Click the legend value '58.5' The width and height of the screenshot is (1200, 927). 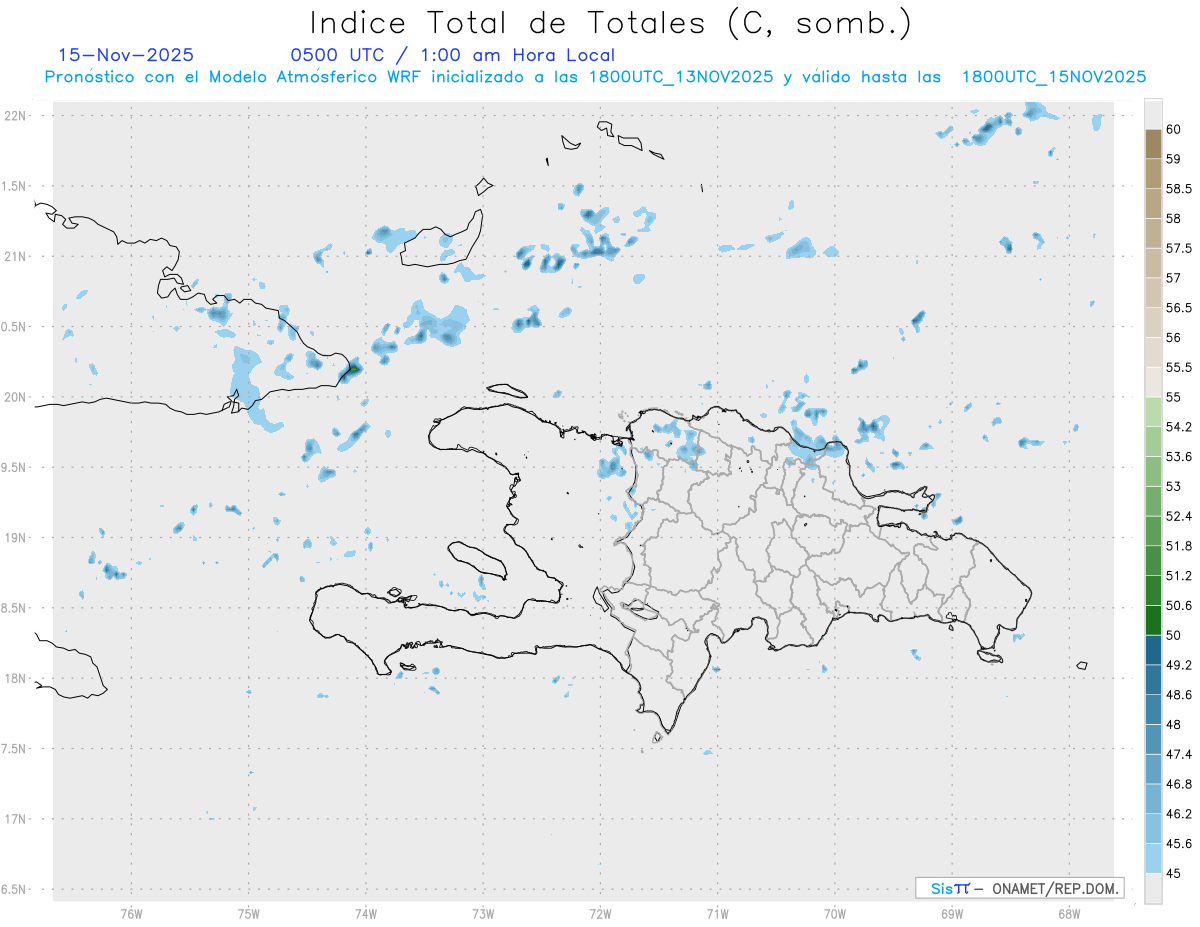1179,188
